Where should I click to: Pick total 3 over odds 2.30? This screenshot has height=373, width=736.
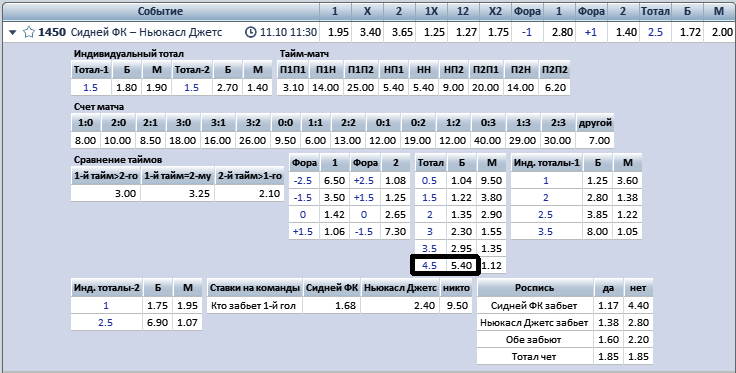coord(461,231)
